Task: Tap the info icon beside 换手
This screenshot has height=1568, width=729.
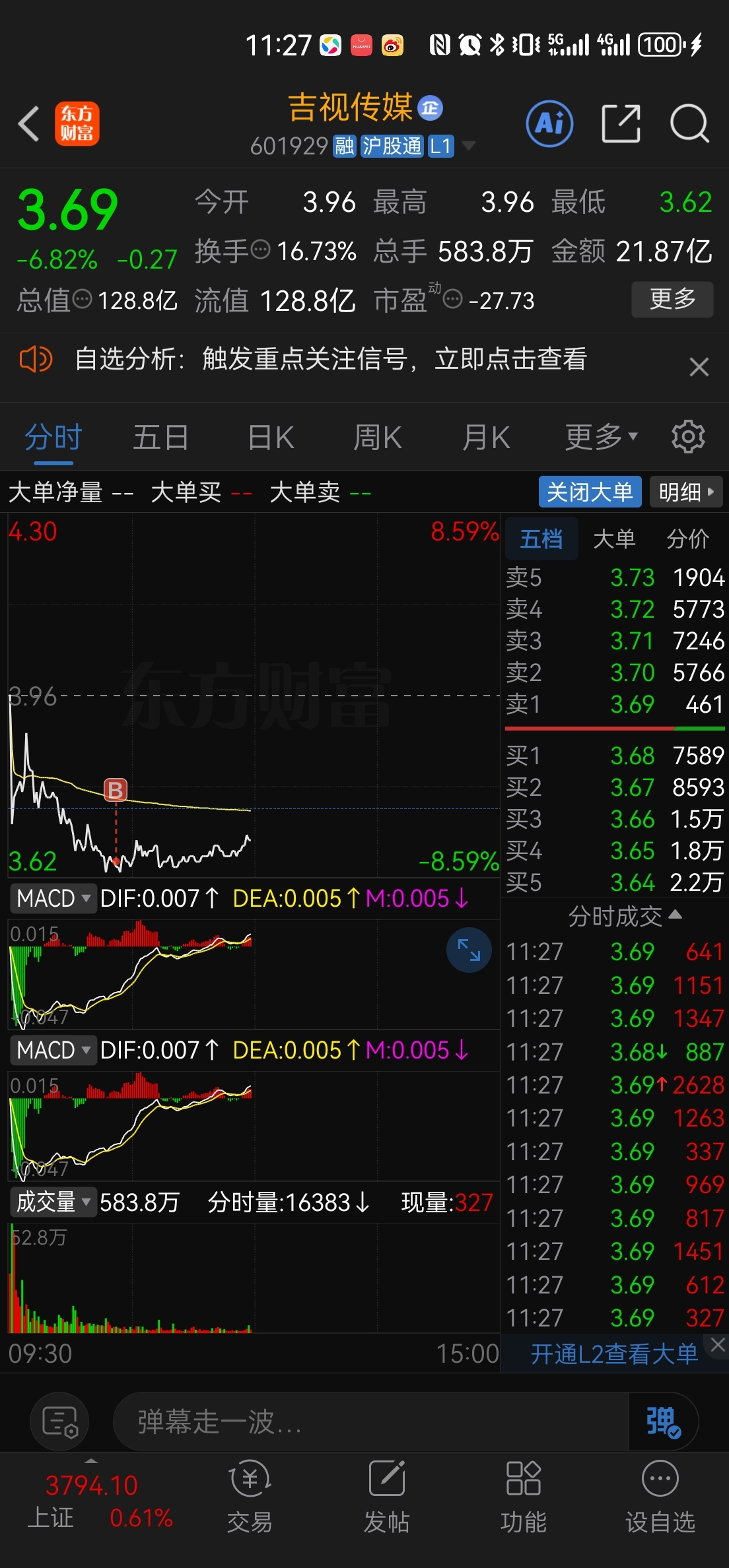Action: pyautogui.click(x=261, y=249)
